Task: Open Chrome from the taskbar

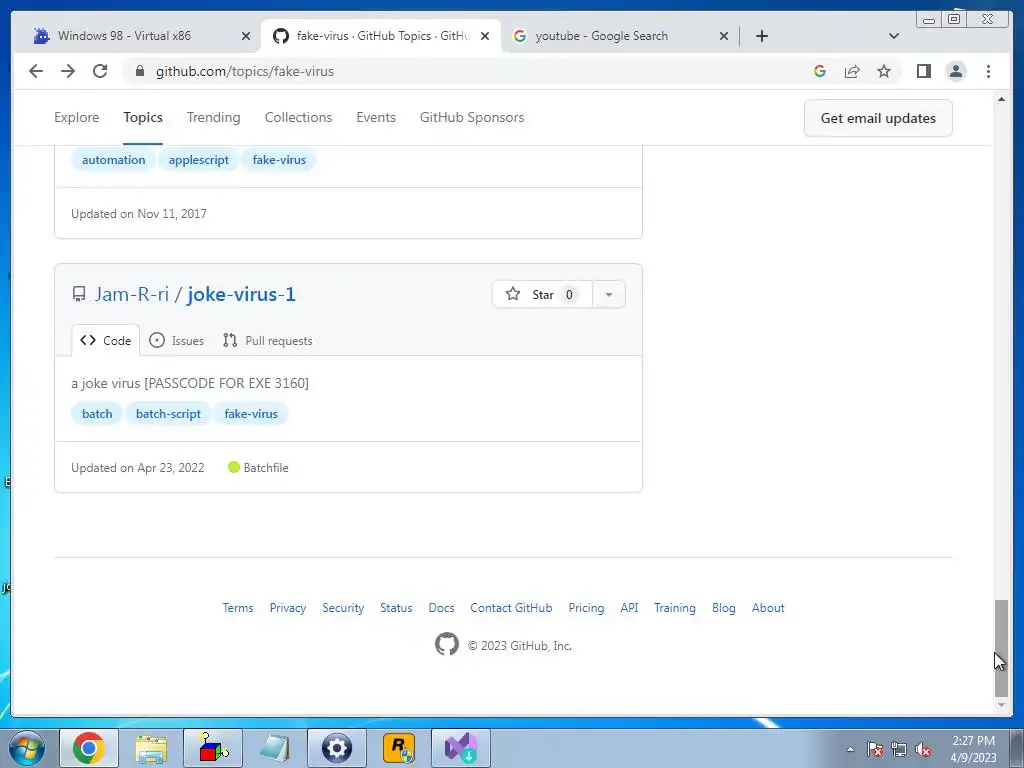Action: [89, 748]
